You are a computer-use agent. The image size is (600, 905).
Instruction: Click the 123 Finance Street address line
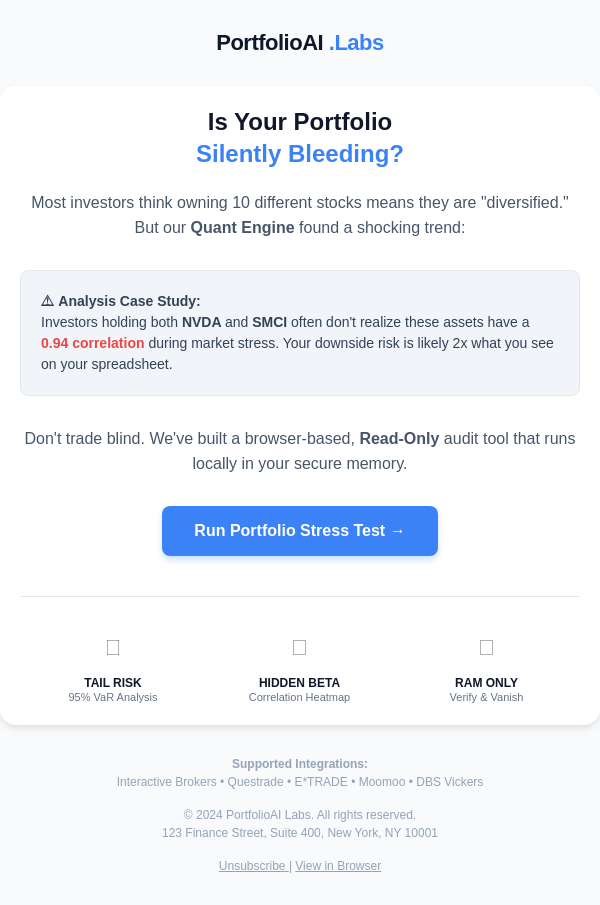300,833
